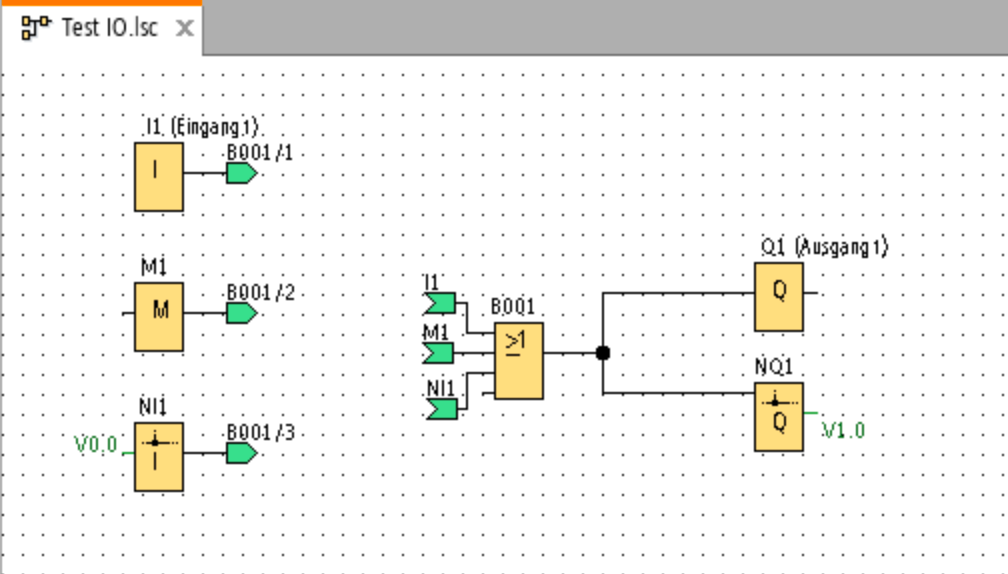
Task: Click the B001 label above OR gate
Action: click(x=512, y=307)
